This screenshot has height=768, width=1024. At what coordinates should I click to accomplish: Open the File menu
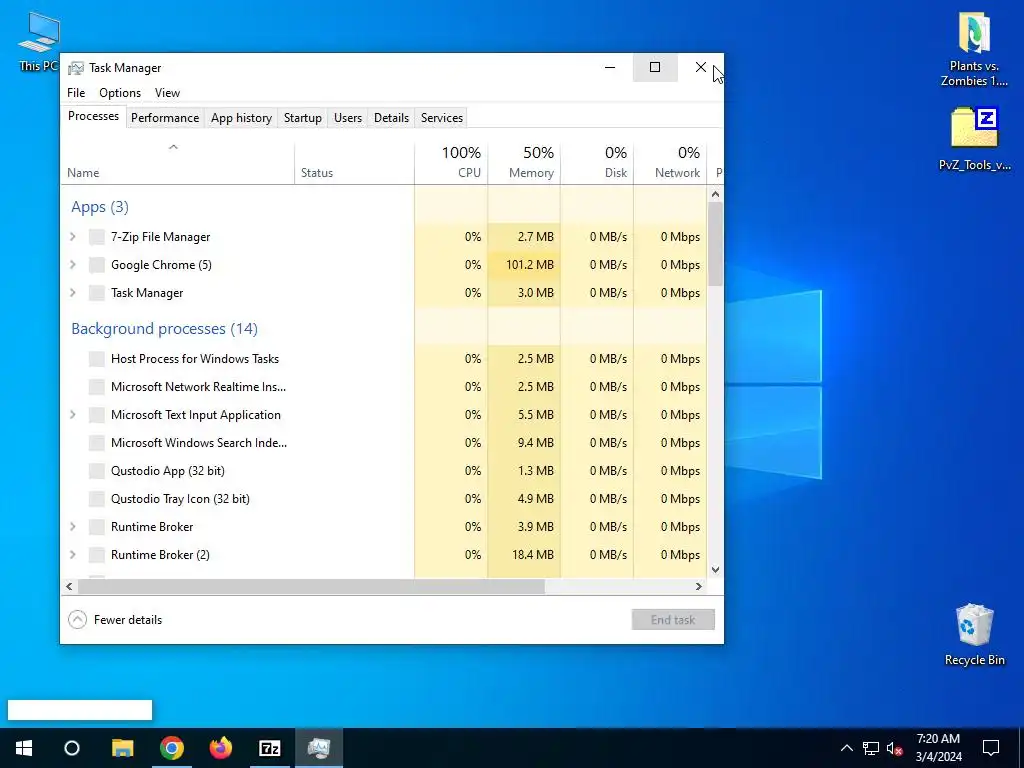(x=76, y=93)
